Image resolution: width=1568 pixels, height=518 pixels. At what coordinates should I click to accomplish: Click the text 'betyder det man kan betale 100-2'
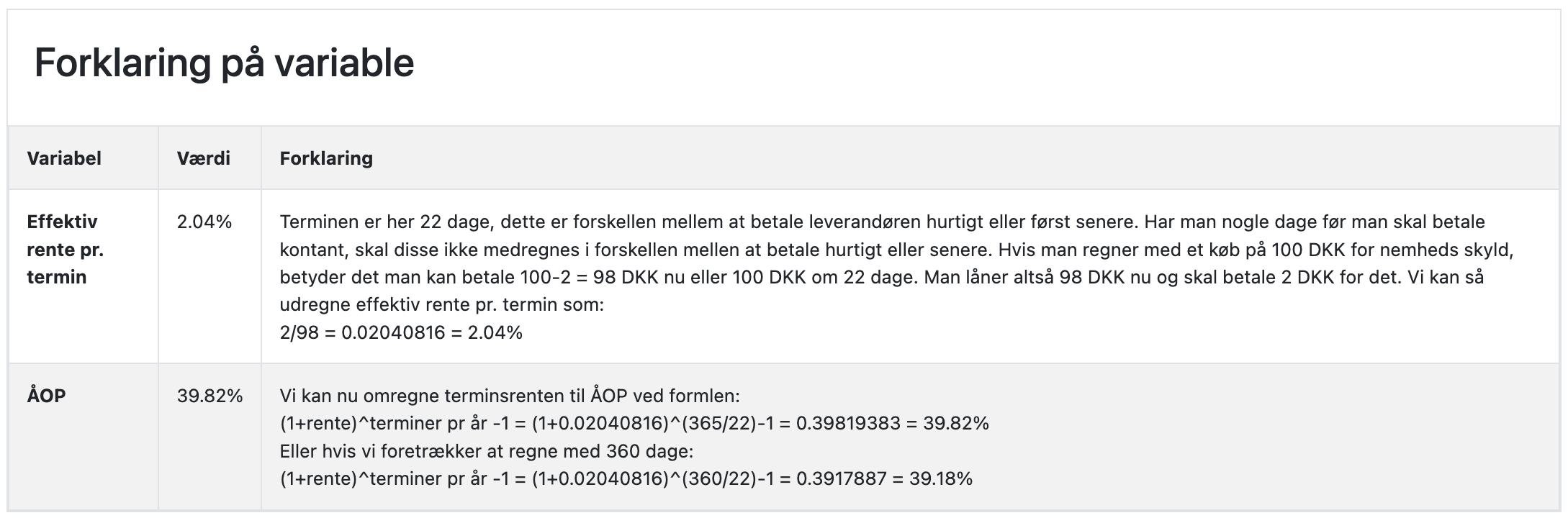pos(422,277)
